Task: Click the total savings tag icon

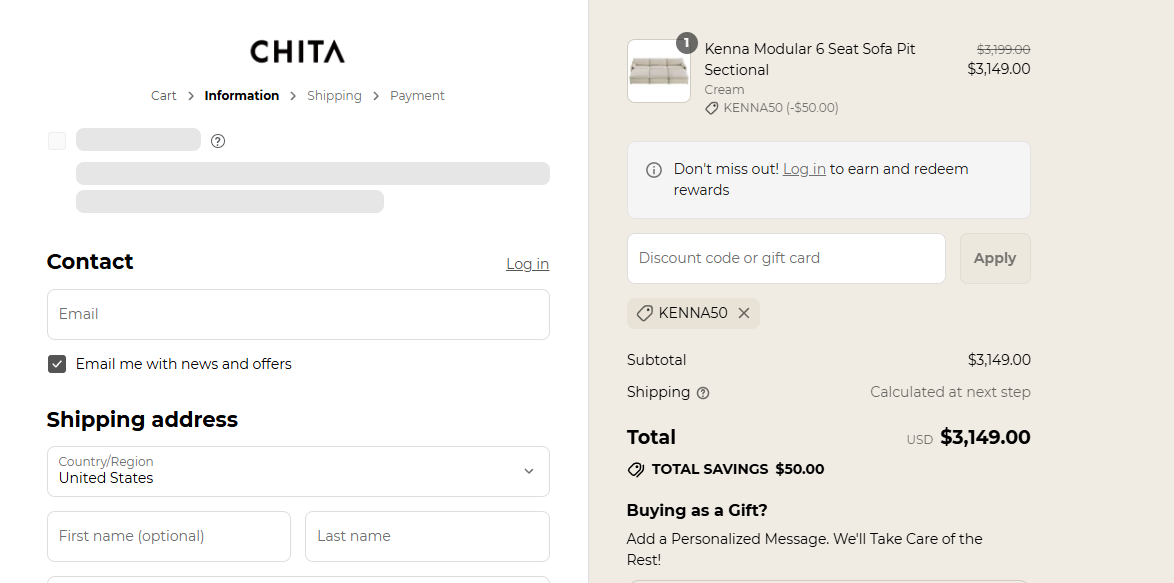Action: click(636, 469)
